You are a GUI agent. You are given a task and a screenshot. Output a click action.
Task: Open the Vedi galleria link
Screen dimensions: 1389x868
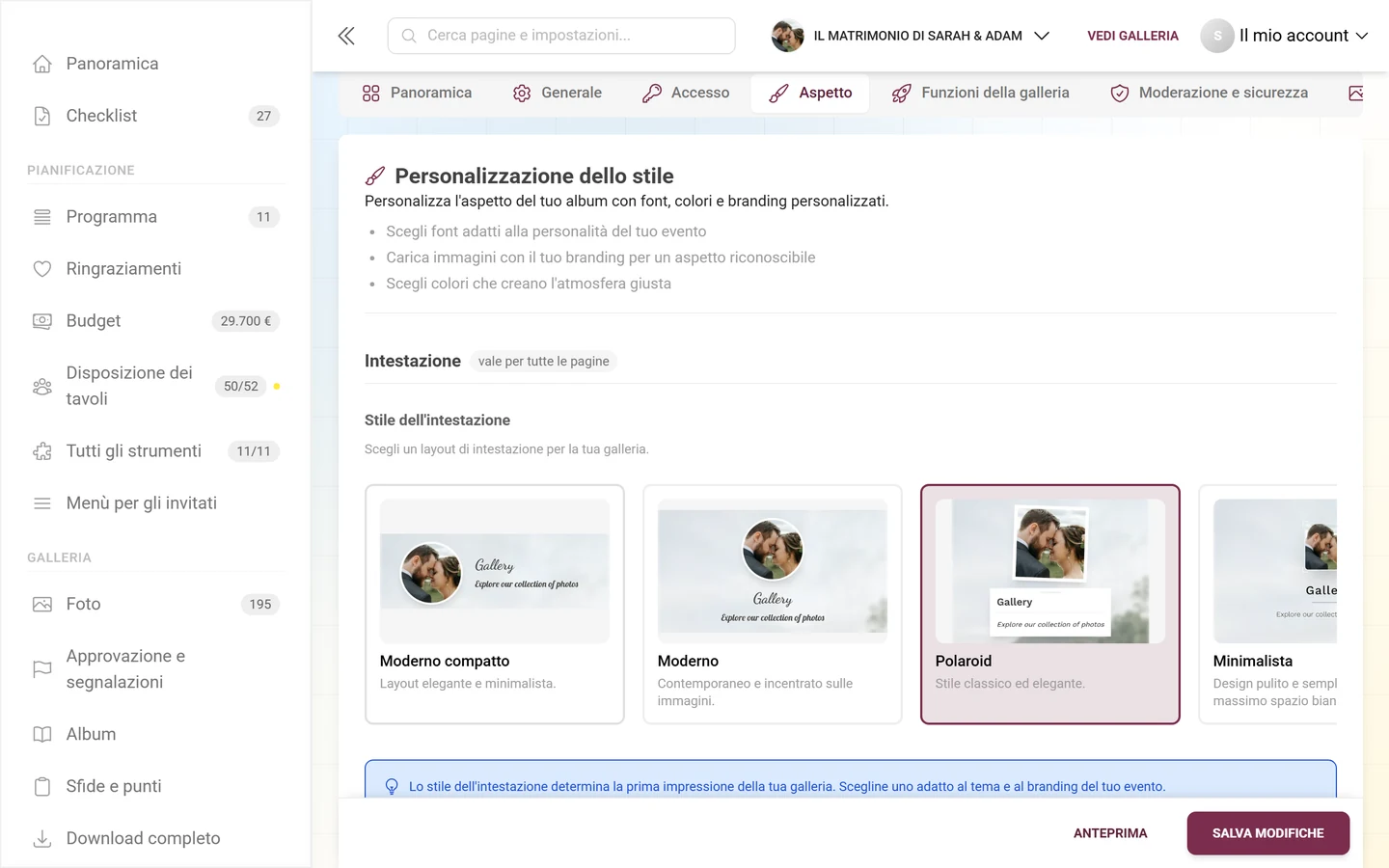(x=1133, y=36)
